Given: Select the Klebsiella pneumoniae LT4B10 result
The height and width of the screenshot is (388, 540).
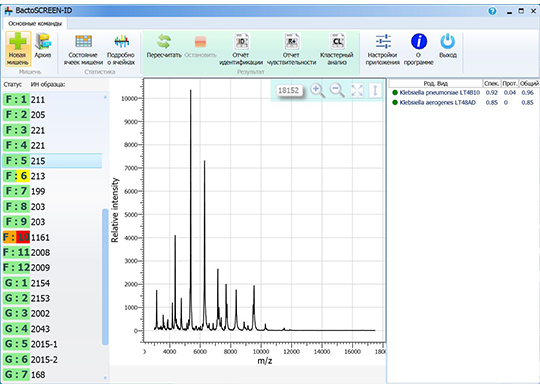Looking at the screenshot, I should pyautogui.click(x=464, y=93).
